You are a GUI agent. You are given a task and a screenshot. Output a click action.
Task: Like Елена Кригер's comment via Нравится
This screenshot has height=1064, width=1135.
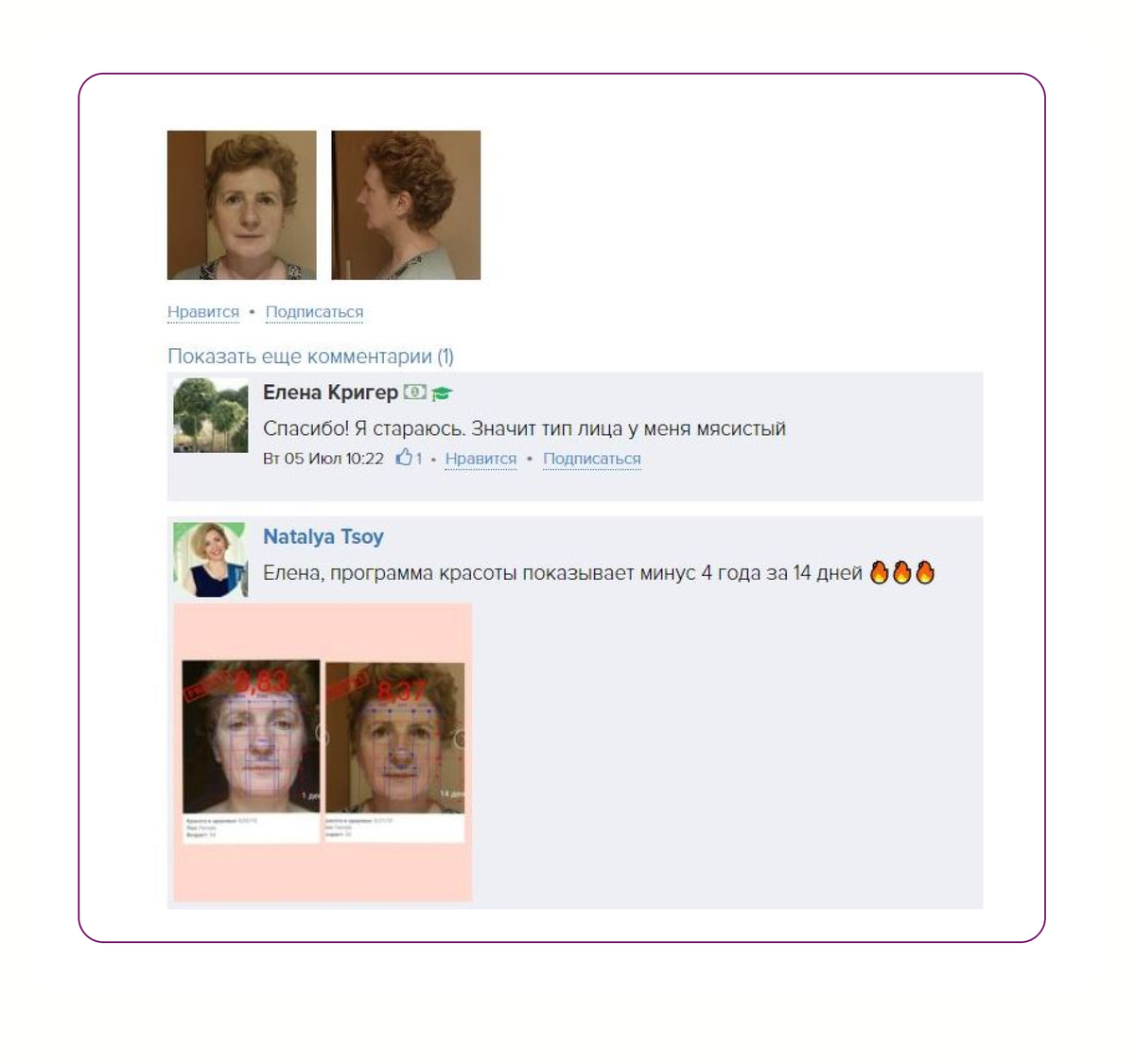point(480,459)
